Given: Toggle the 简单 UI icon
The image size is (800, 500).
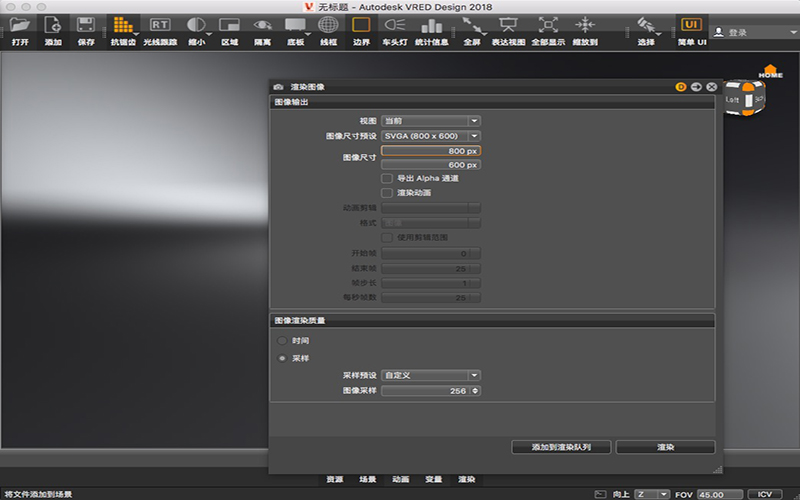Looking at the screenshot, I should 691,24.
